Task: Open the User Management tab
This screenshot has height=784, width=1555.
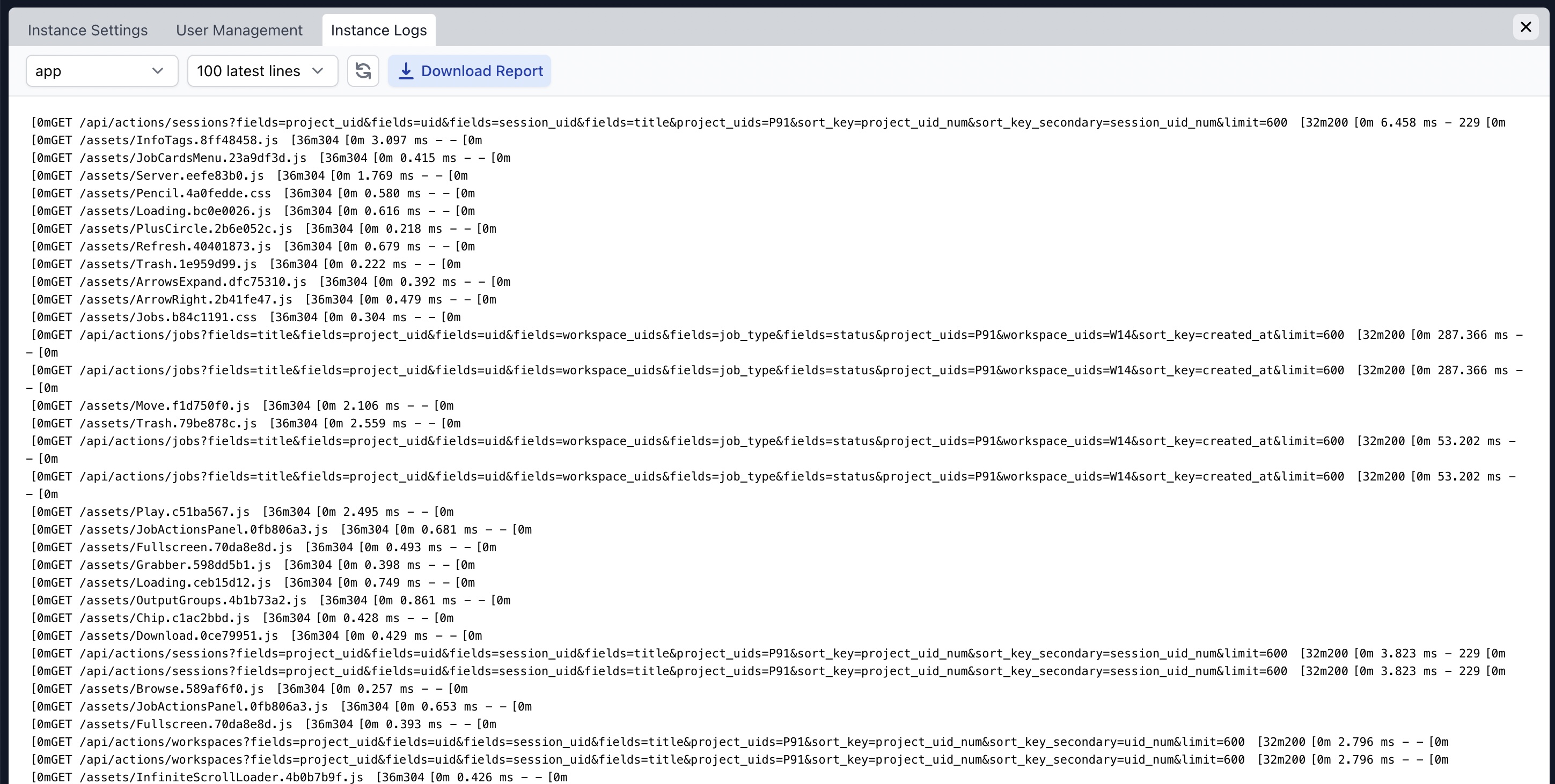Action: [239, 30]
